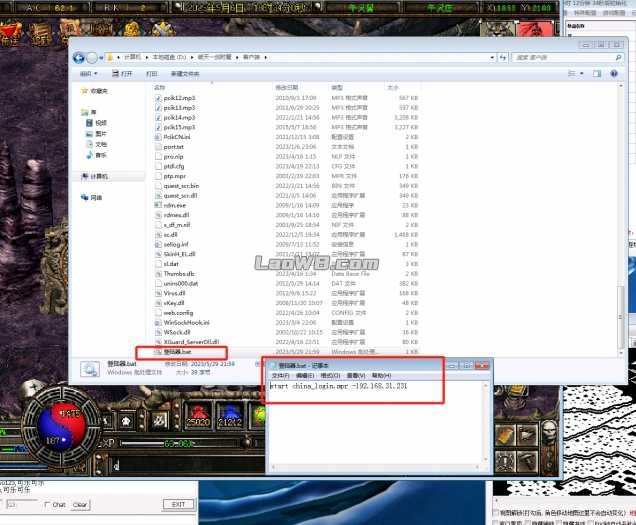Open the 组织 organize dropdown in Explorer

[89, 73]
